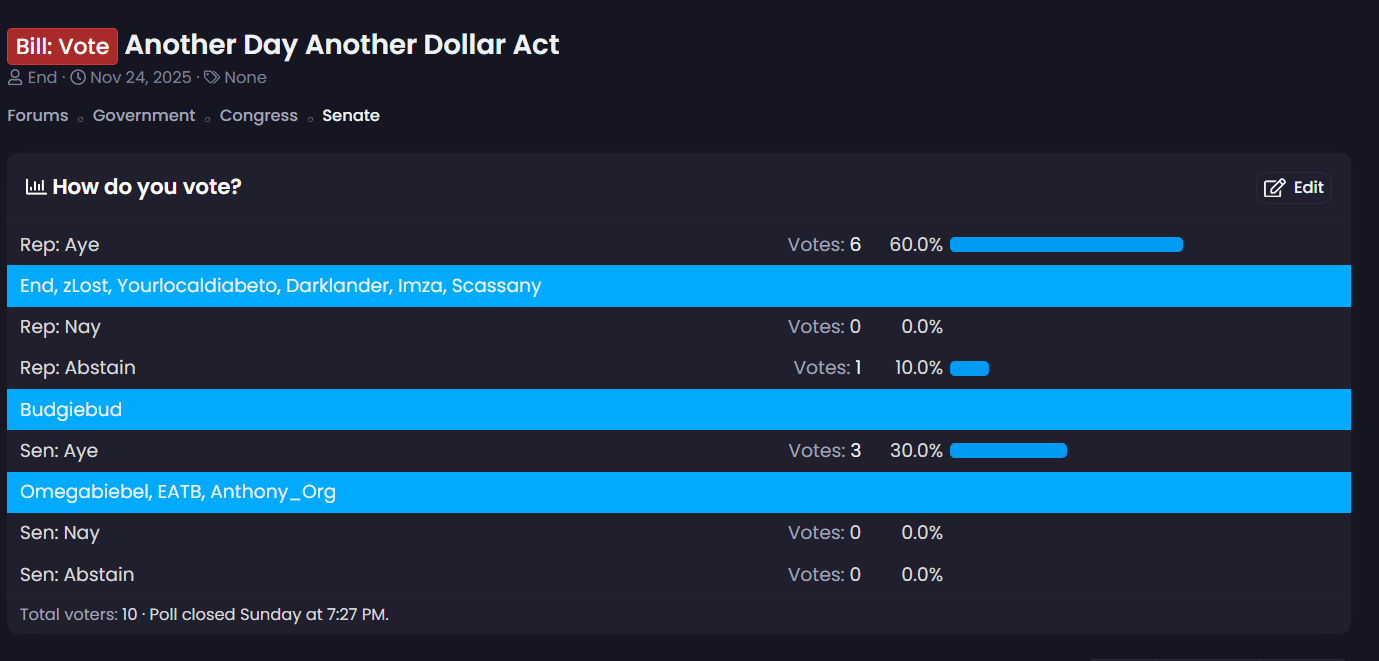Click the user icon beside End
Screen dimensions: 1379x661
[x=15, y=78]
